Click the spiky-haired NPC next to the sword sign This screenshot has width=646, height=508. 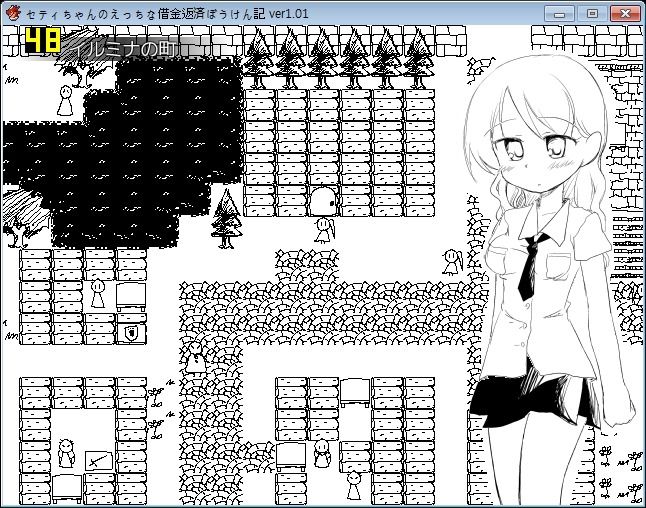click(66, 453)
